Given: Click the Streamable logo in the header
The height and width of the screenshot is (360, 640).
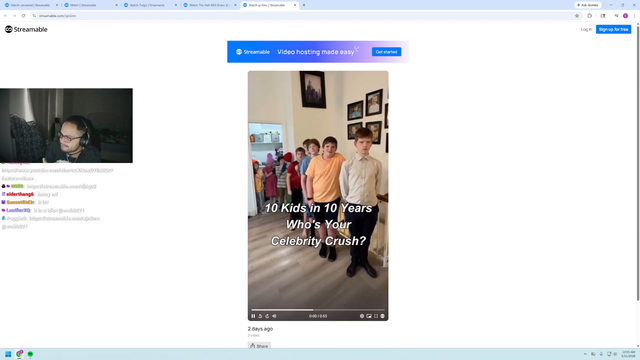Looking at the screenshot, I should click(x=26, y=29).
